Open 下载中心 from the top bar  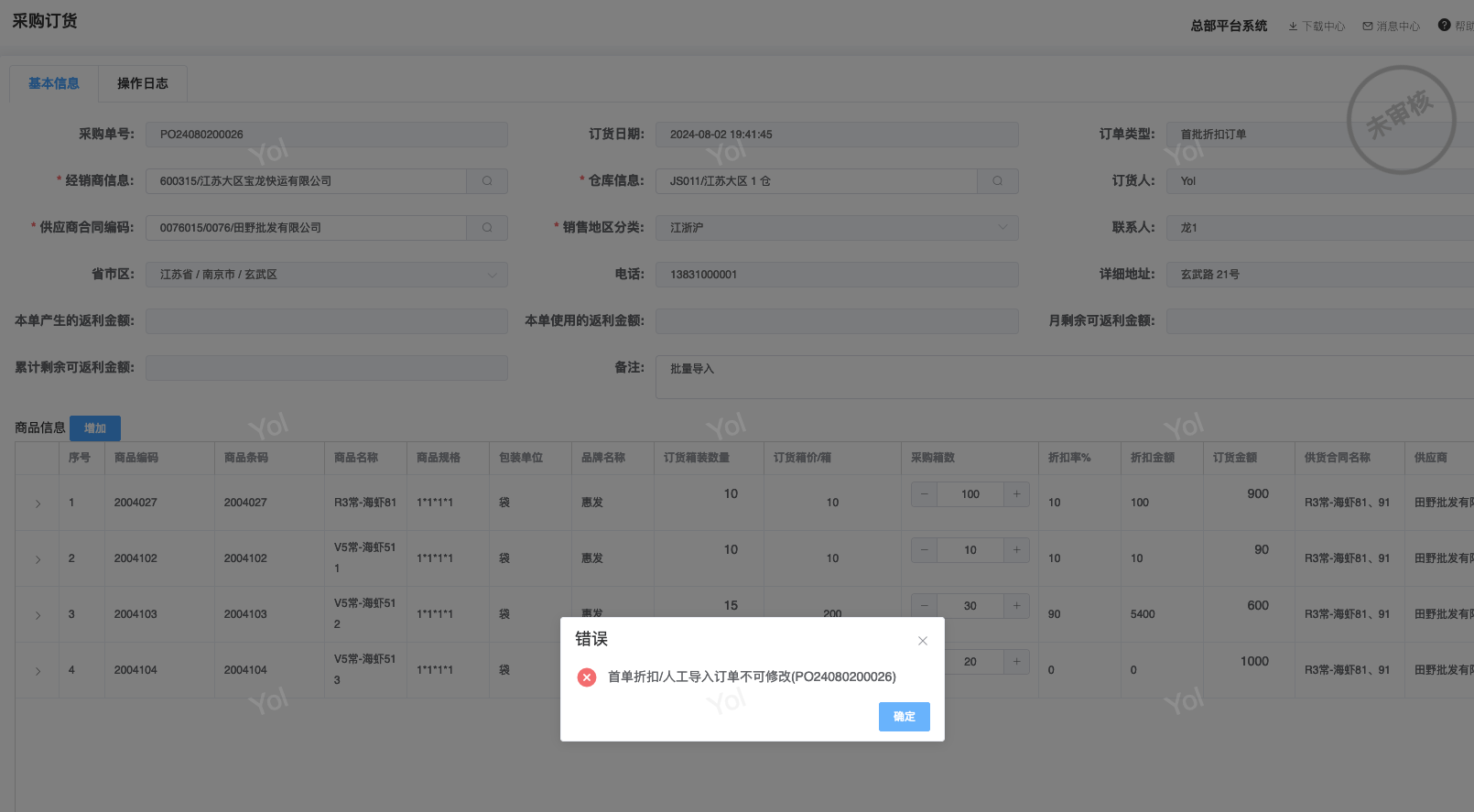(1317, 27)
